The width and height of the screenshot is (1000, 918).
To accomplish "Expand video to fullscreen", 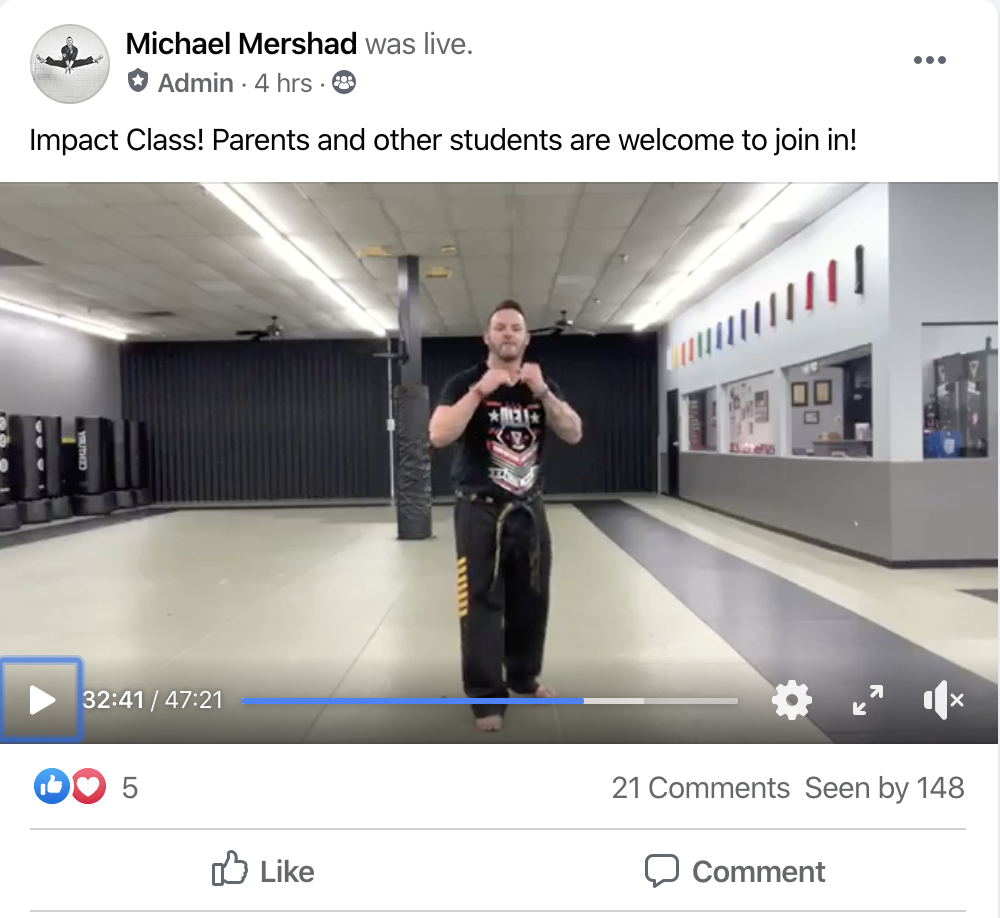I will [x=867, y=700].
